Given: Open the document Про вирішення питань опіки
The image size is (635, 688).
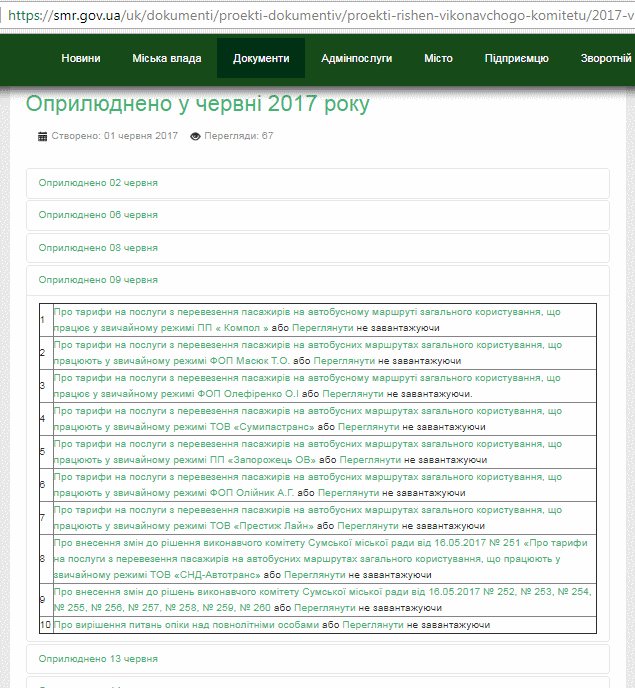Looking at the screenshot, I should point(187,625).
